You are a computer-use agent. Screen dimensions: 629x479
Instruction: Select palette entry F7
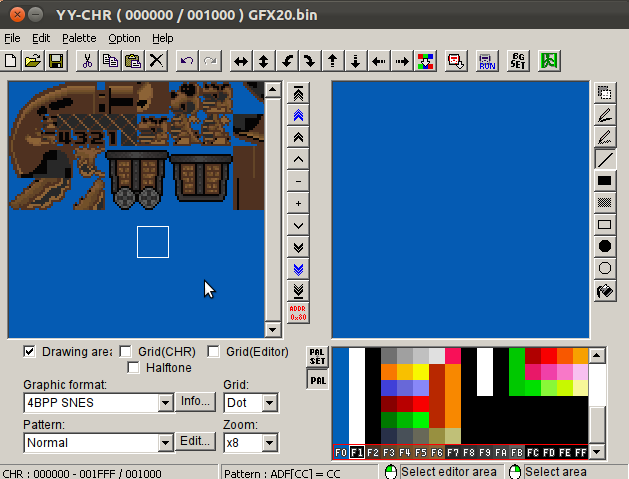click(453, 453)
